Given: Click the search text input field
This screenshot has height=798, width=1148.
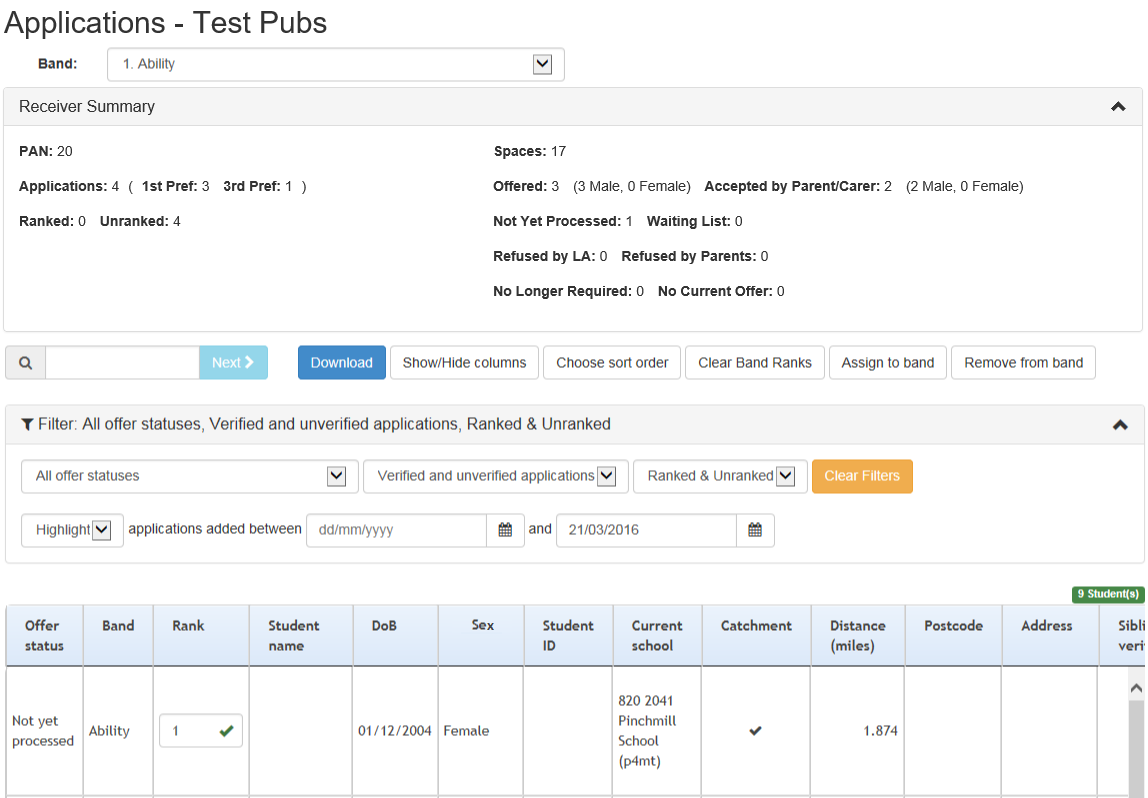Looking at the screenshot, I should [122, 363].
